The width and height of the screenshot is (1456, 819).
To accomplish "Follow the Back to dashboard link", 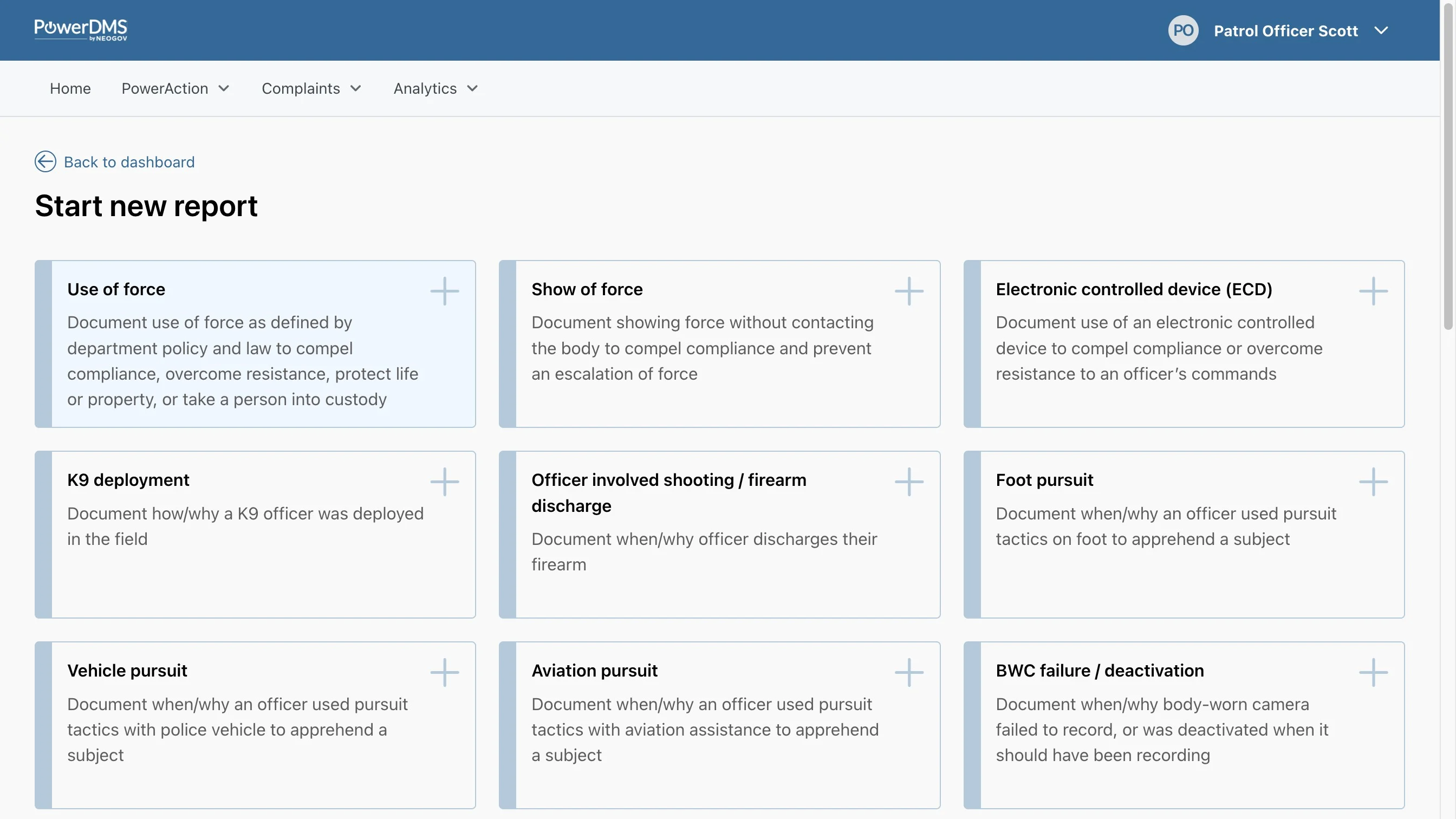I will point(129,162).
